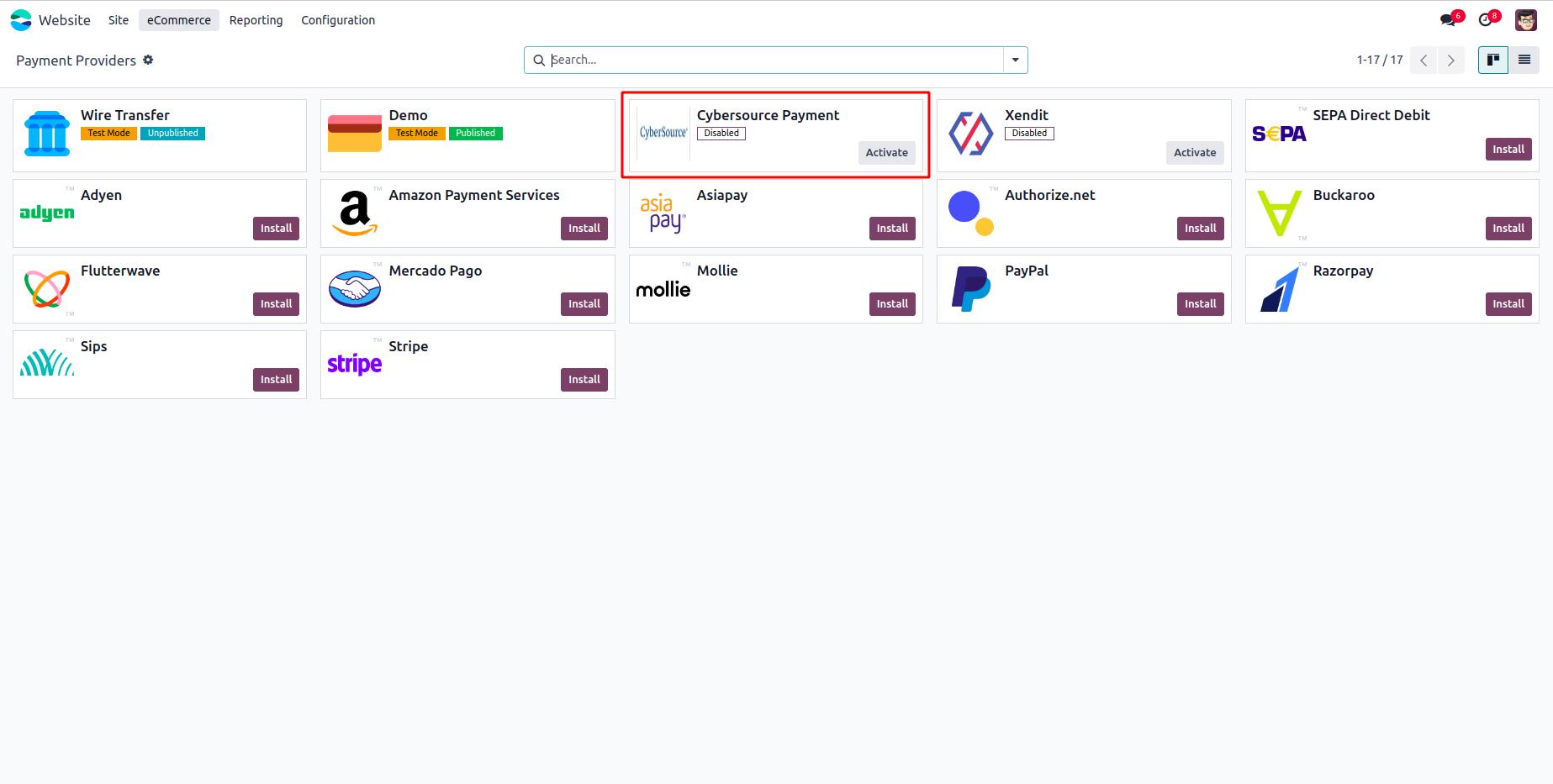
Task: Click the Odoo Website app logo
Action: tap(21, 20)
